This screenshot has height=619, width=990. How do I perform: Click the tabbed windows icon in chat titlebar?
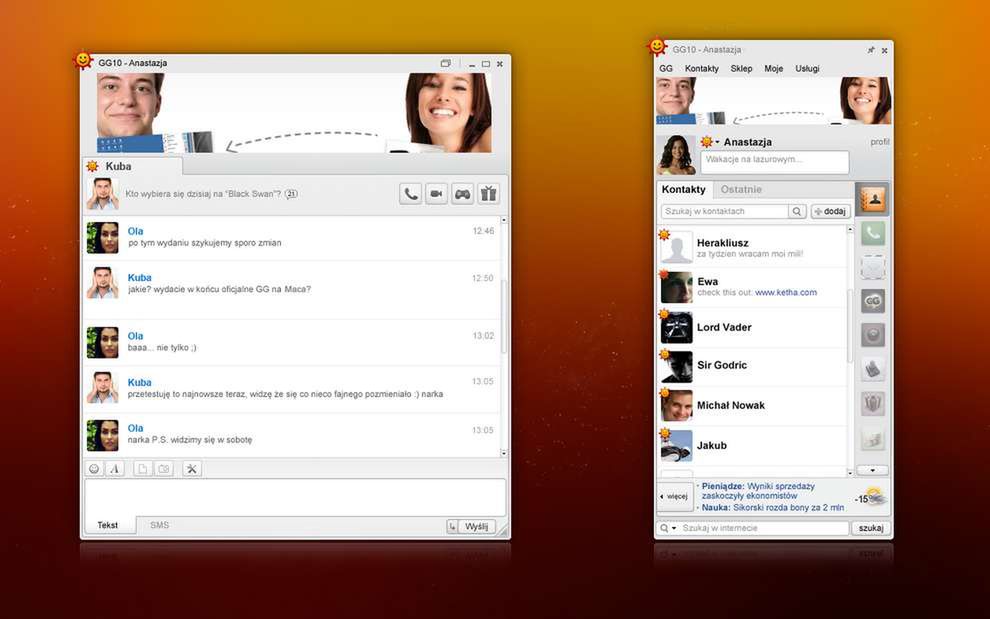(x=446, y=63)
